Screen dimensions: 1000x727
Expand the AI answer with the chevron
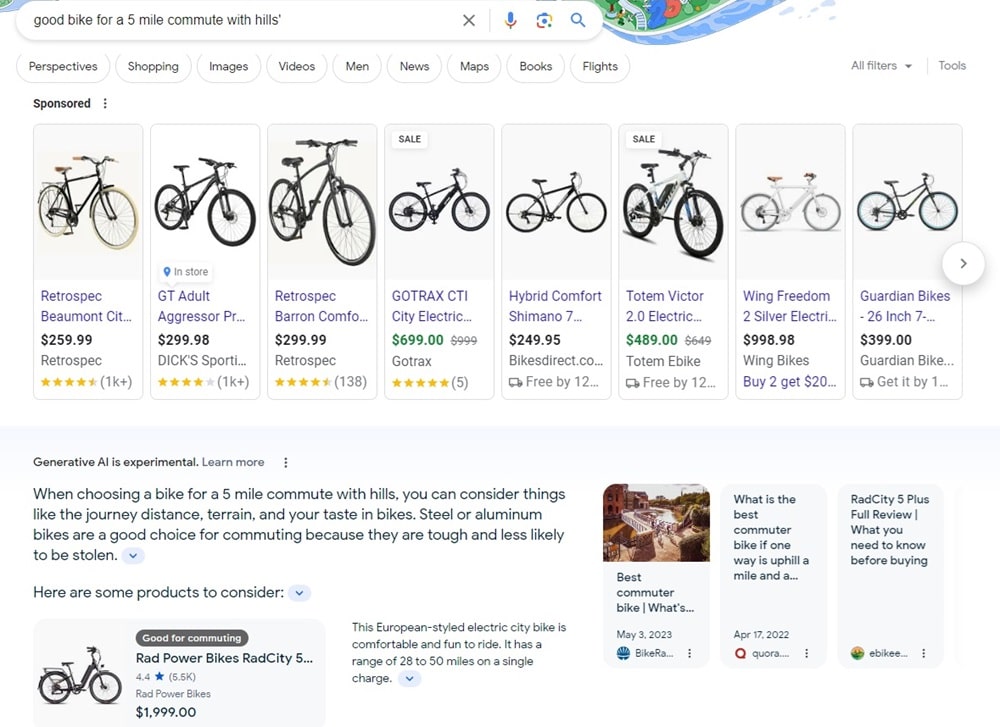[x=133, y=556]
